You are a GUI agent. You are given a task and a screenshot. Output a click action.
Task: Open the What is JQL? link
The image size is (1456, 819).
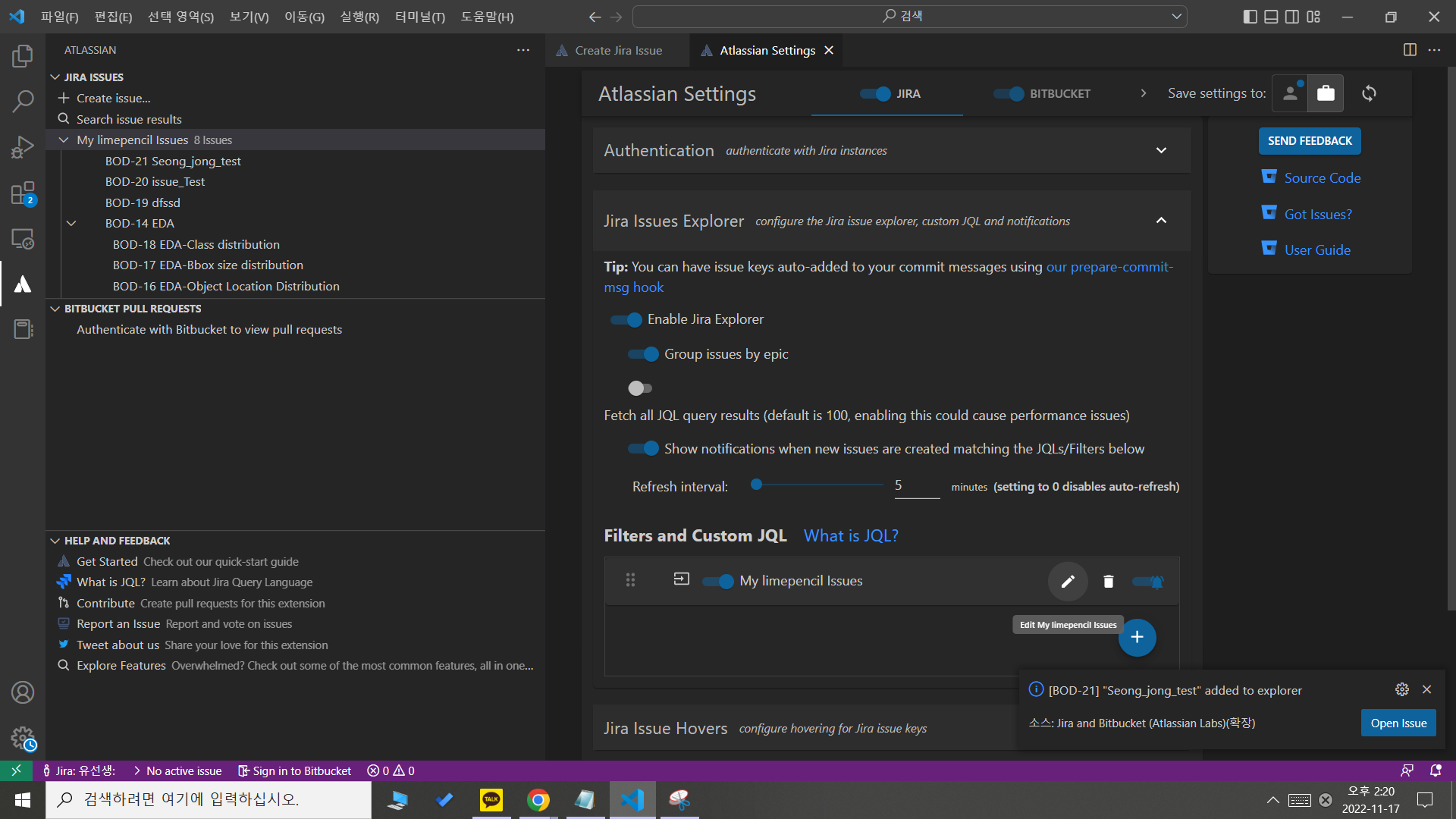pyautogui.click(x=851, y=536)
